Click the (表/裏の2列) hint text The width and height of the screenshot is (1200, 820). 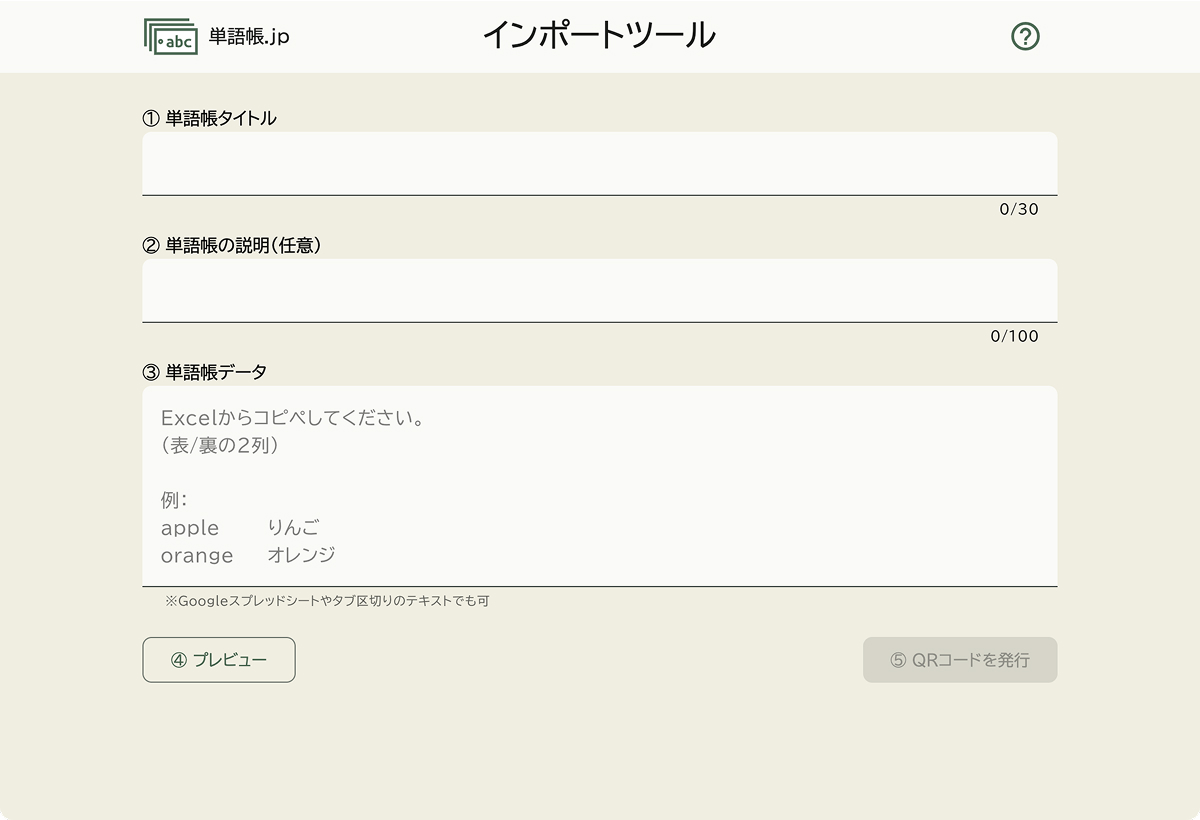(x=220, y=446)
